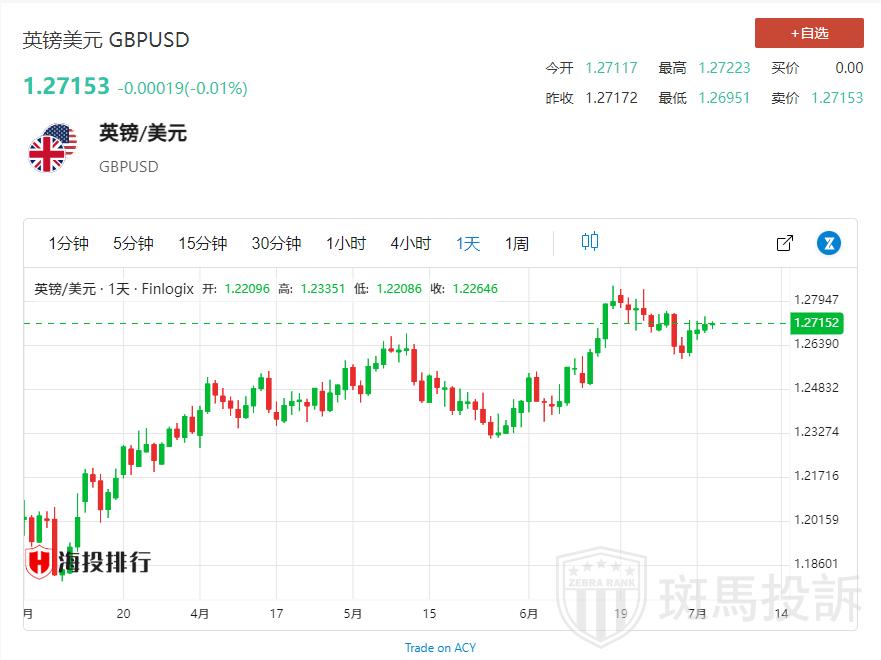The height and width of the screenshot is (660, 881).
Task: Click 最低 value 1.26951
Action: (x=724, y=98)
